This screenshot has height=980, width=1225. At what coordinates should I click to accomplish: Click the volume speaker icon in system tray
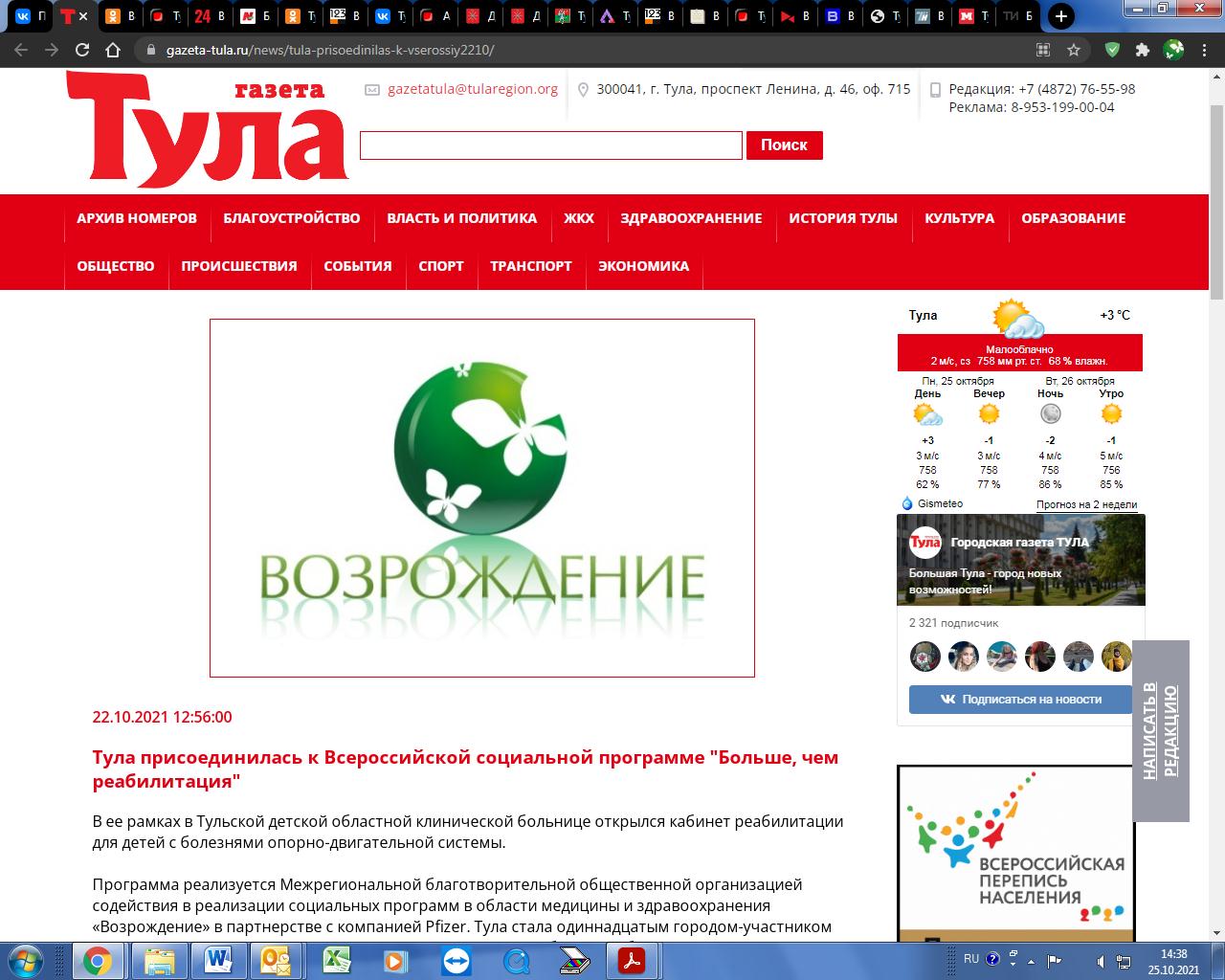[1102, 961]
